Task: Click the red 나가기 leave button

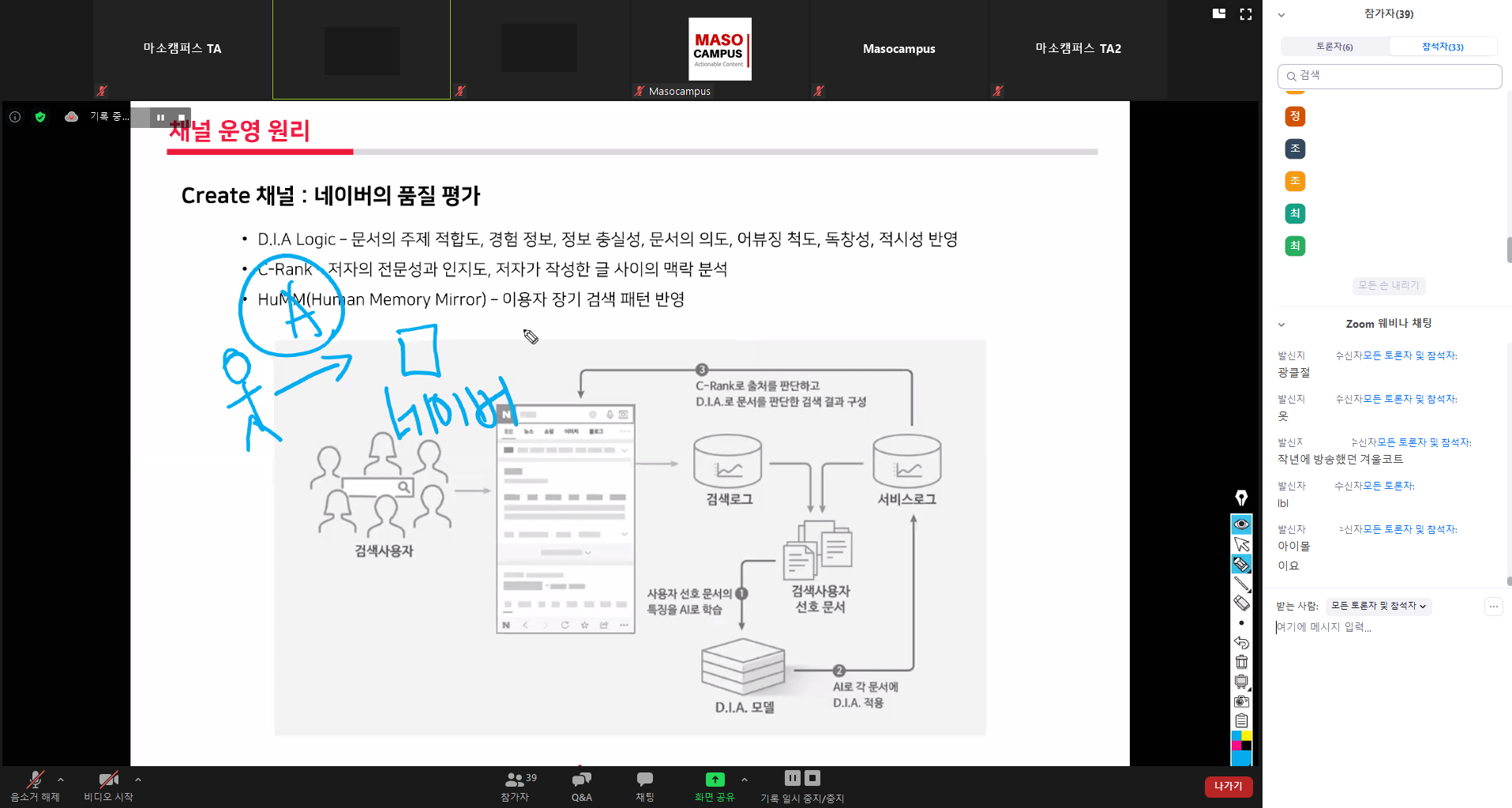Action: point(1228,787)
